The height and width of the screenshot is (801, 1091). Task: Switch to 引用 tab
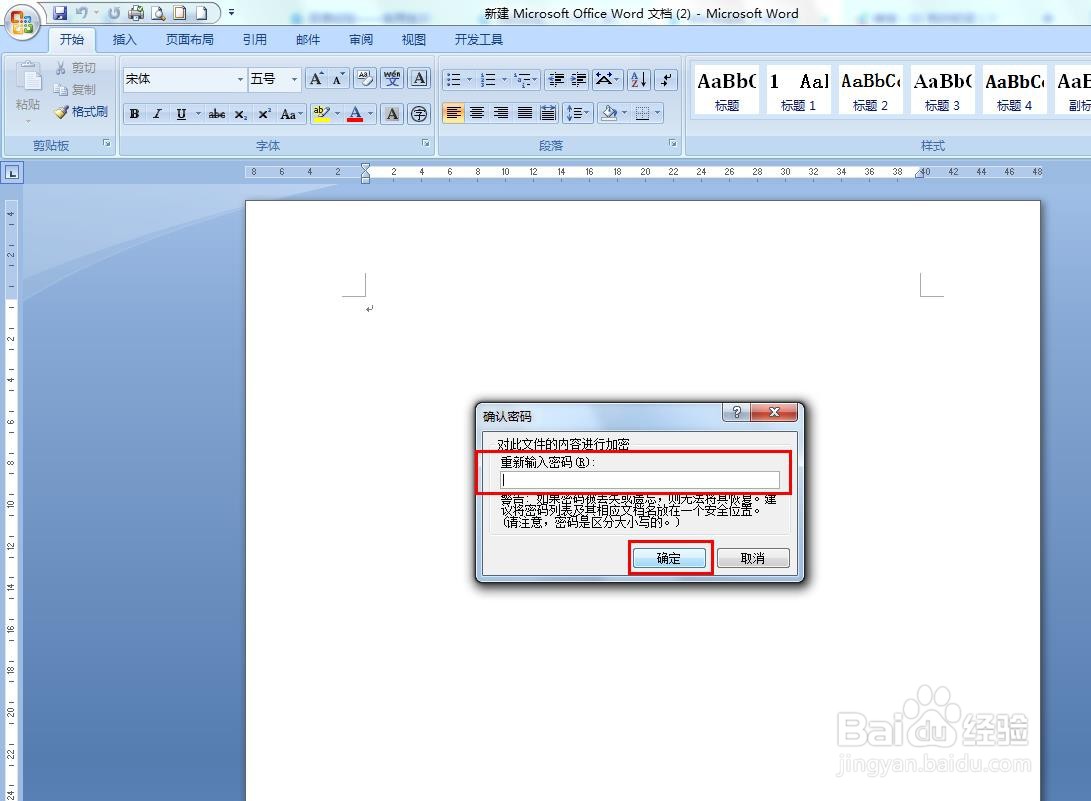[x=255, y=40]
